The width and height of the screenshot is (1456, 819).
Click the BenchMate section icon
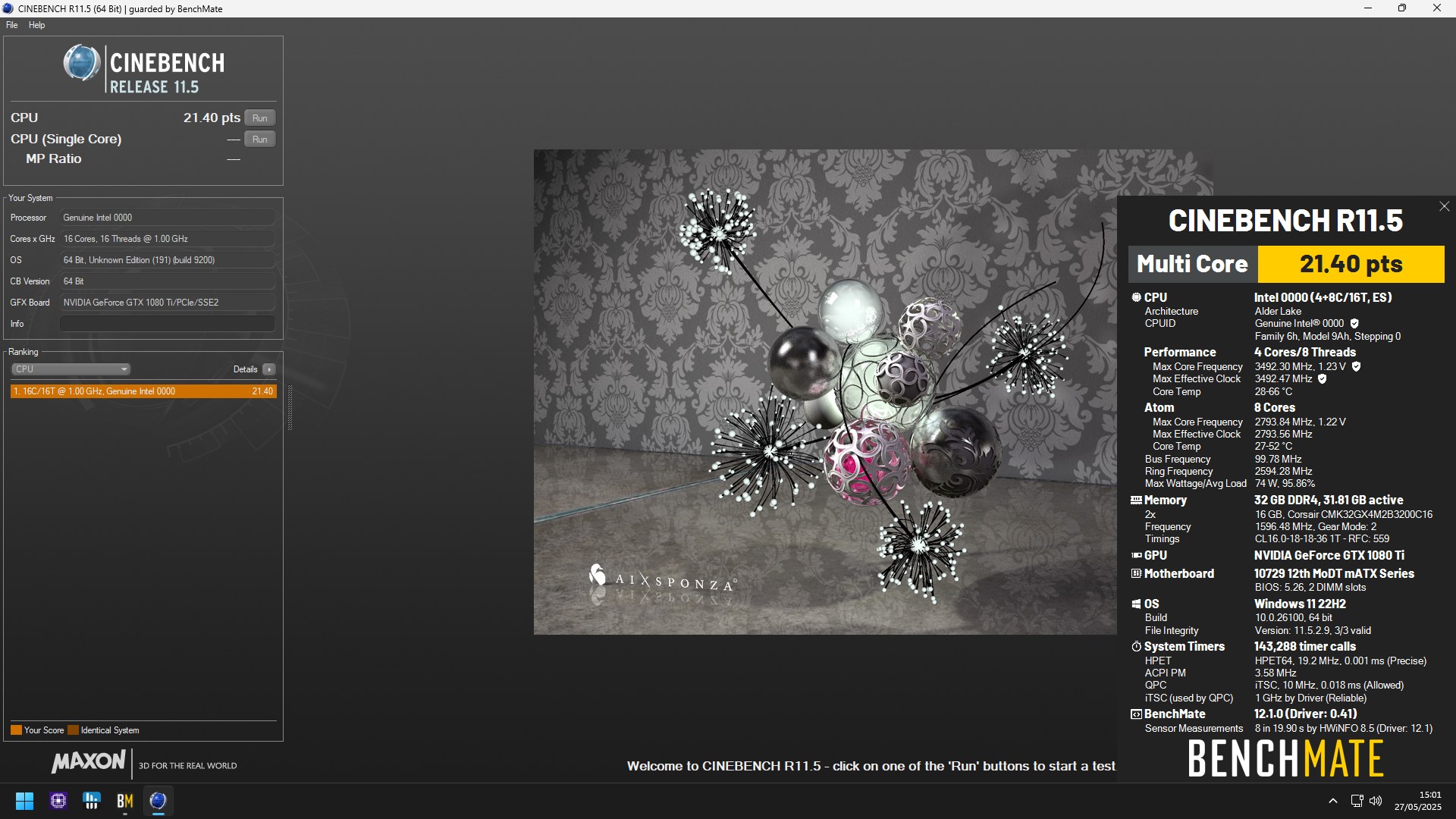pos(1136,714)
